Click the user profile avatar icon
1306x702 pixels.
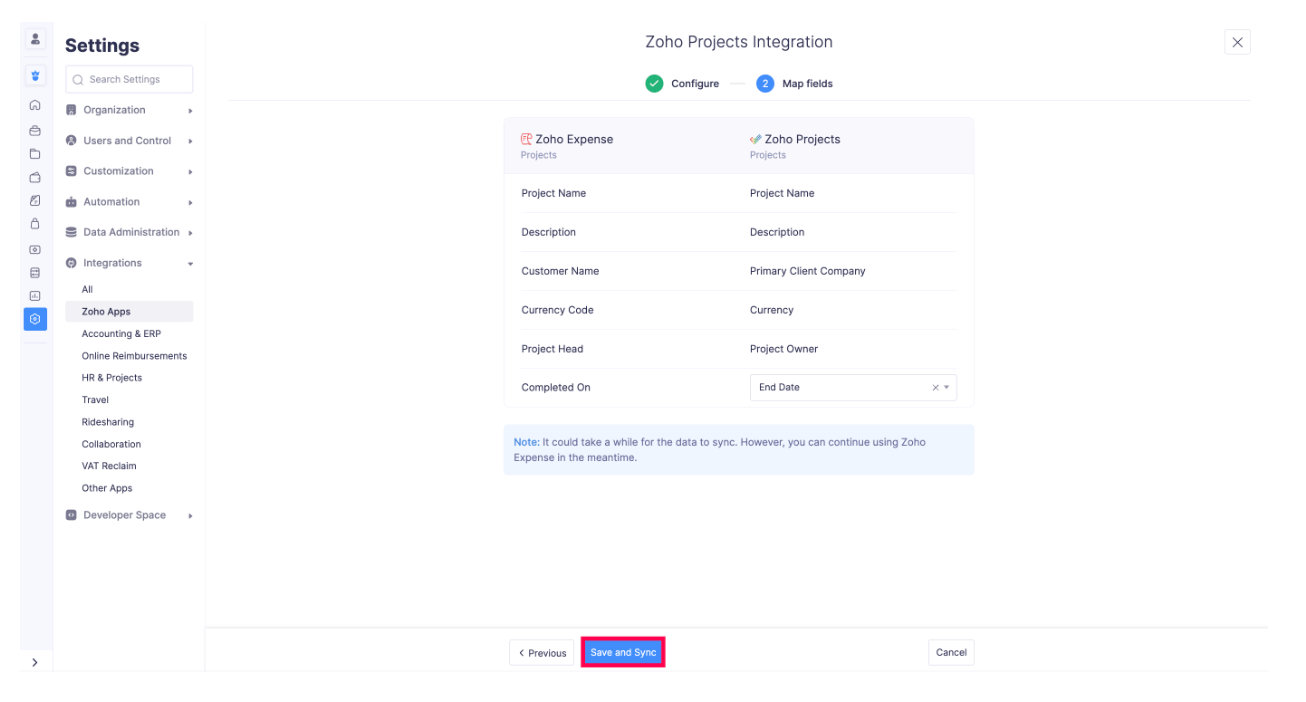point(36,38)
